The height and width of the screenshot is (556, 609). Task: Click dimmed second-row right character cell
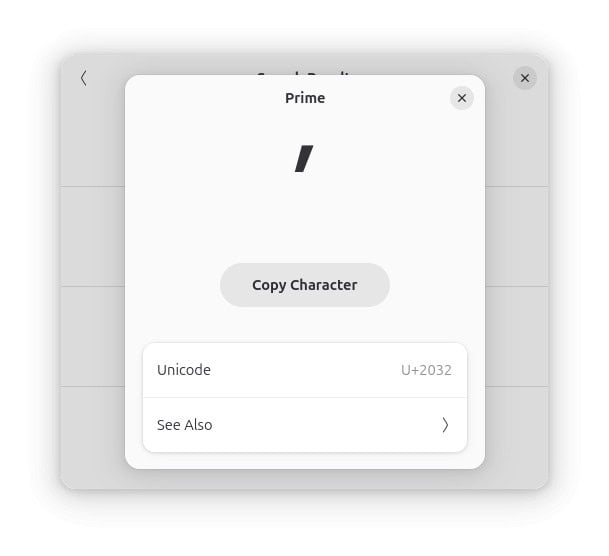(x=517, y=236)
